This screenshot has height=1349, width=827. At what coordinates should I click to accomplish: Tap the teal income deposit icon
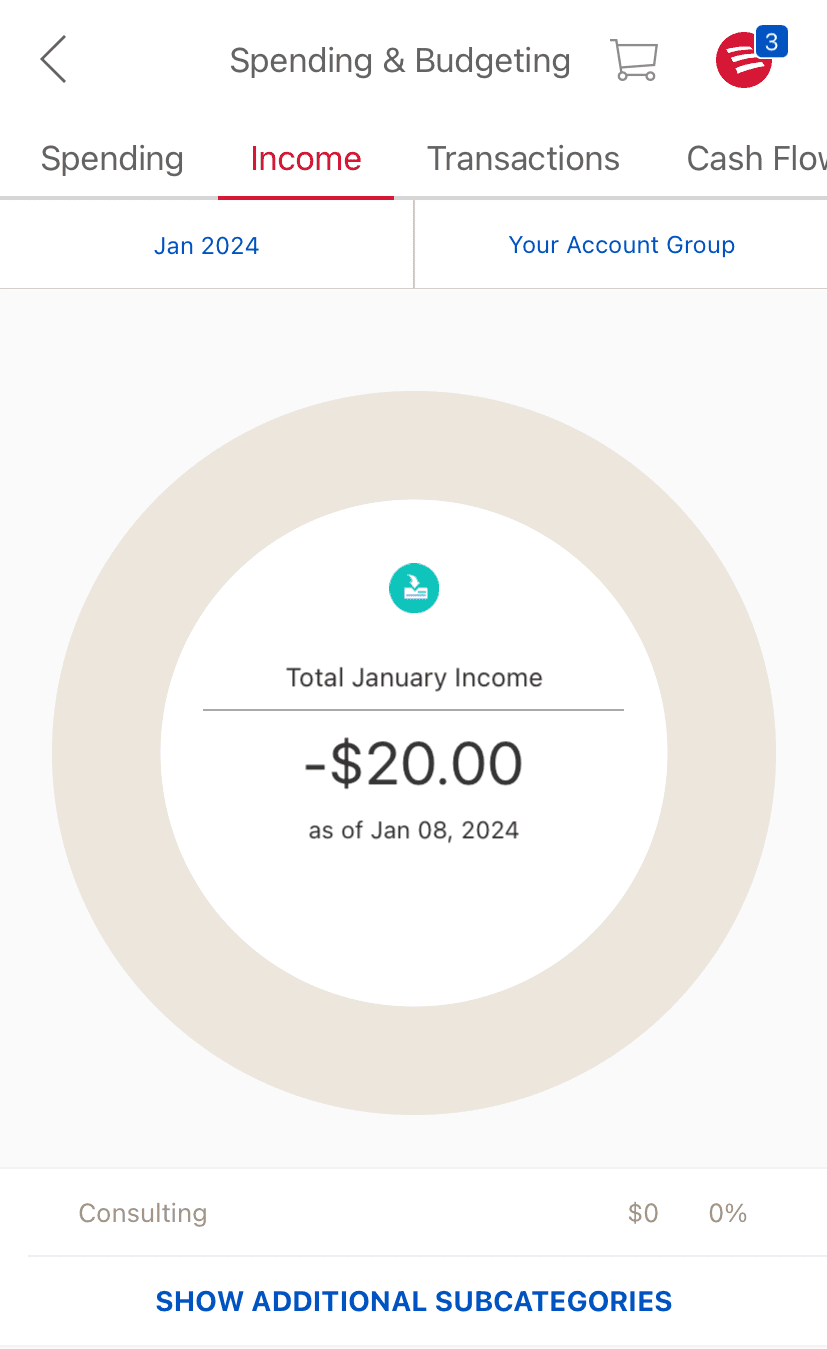coord(414,588)
